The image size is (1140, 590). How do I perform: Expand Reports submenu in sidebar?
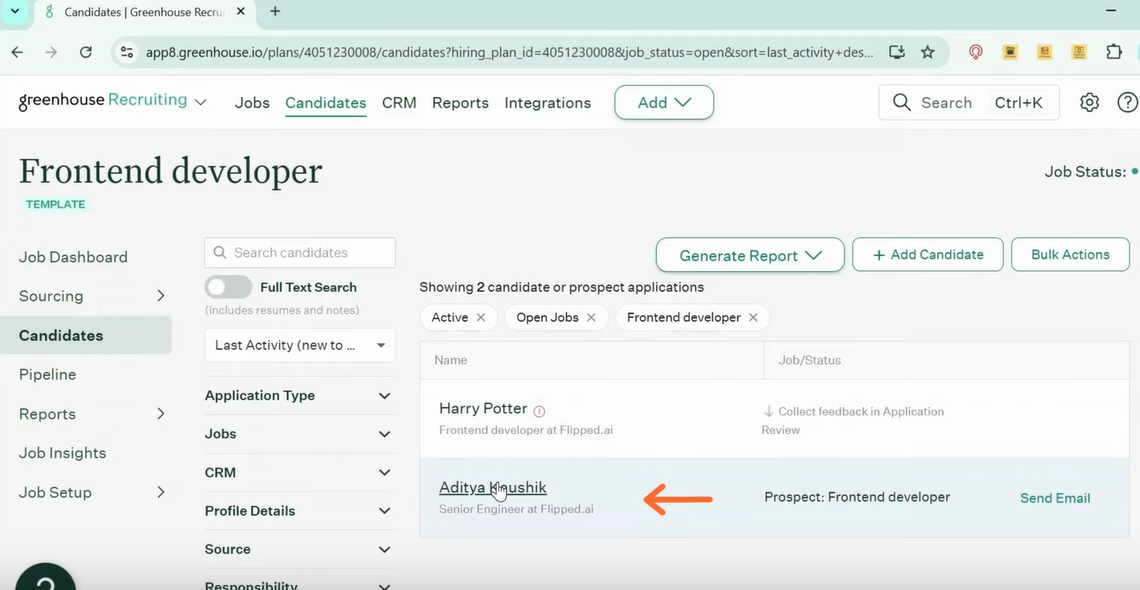161,413
